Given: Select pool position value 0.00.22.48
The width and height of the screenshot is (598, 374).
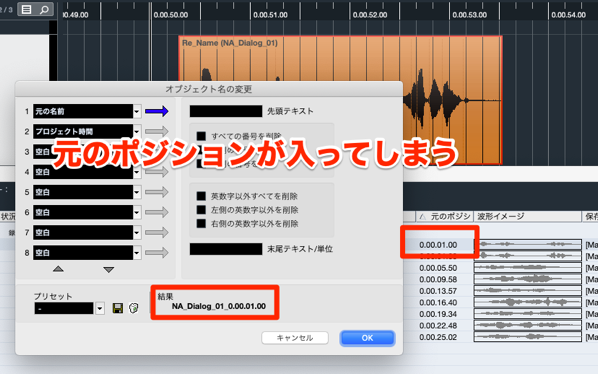Looking at the screenshot, I should [x=438, y=326].
